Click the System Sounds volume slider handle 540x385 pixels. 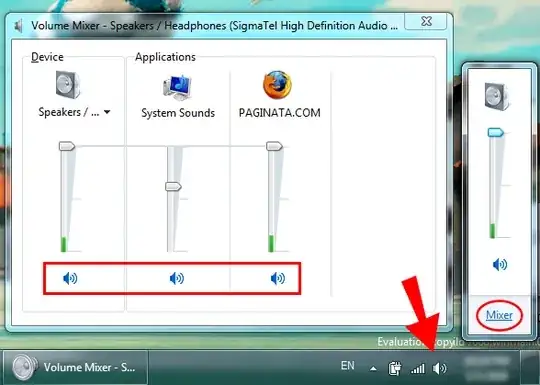point(173,187)
